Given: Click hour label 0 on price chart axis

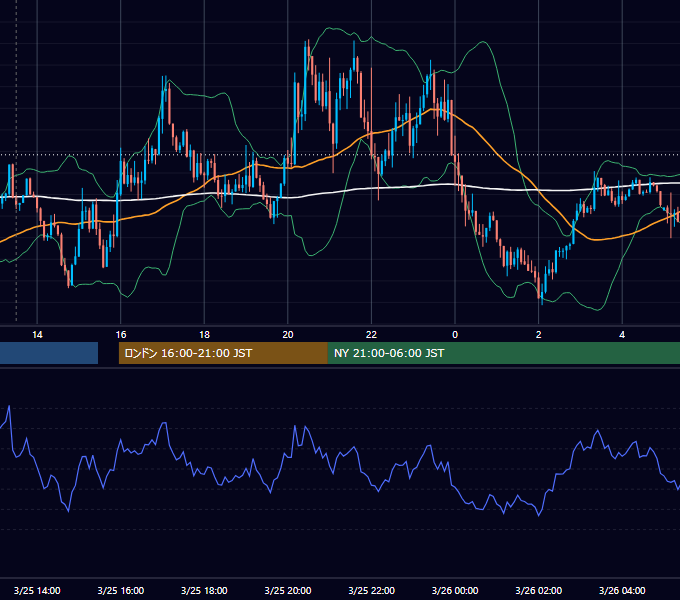Looking at the screenshot, I should [455, 335].
